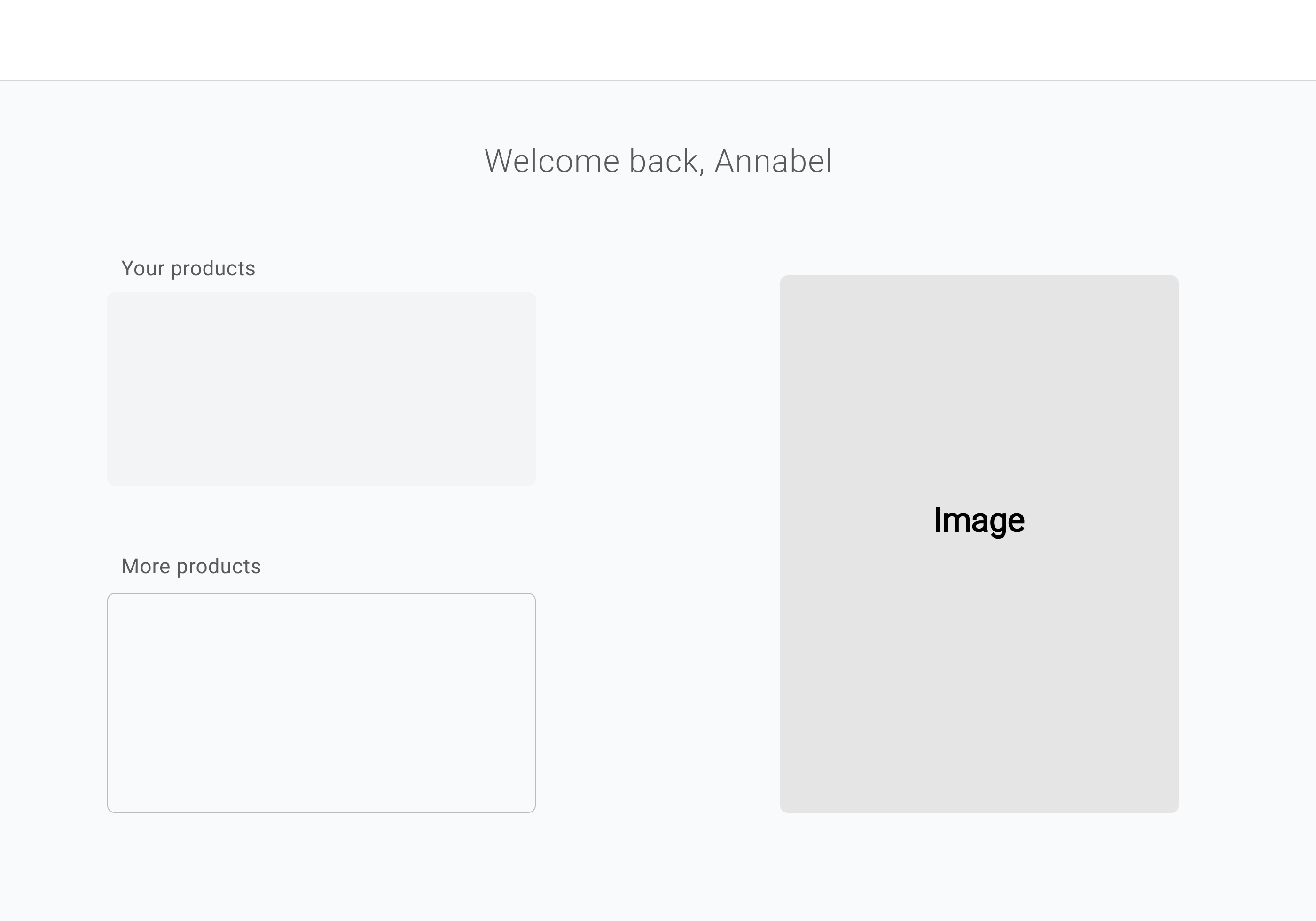Click the blank white top header bar
Viewport: 1316px width, 921px height.
(658, 40)
